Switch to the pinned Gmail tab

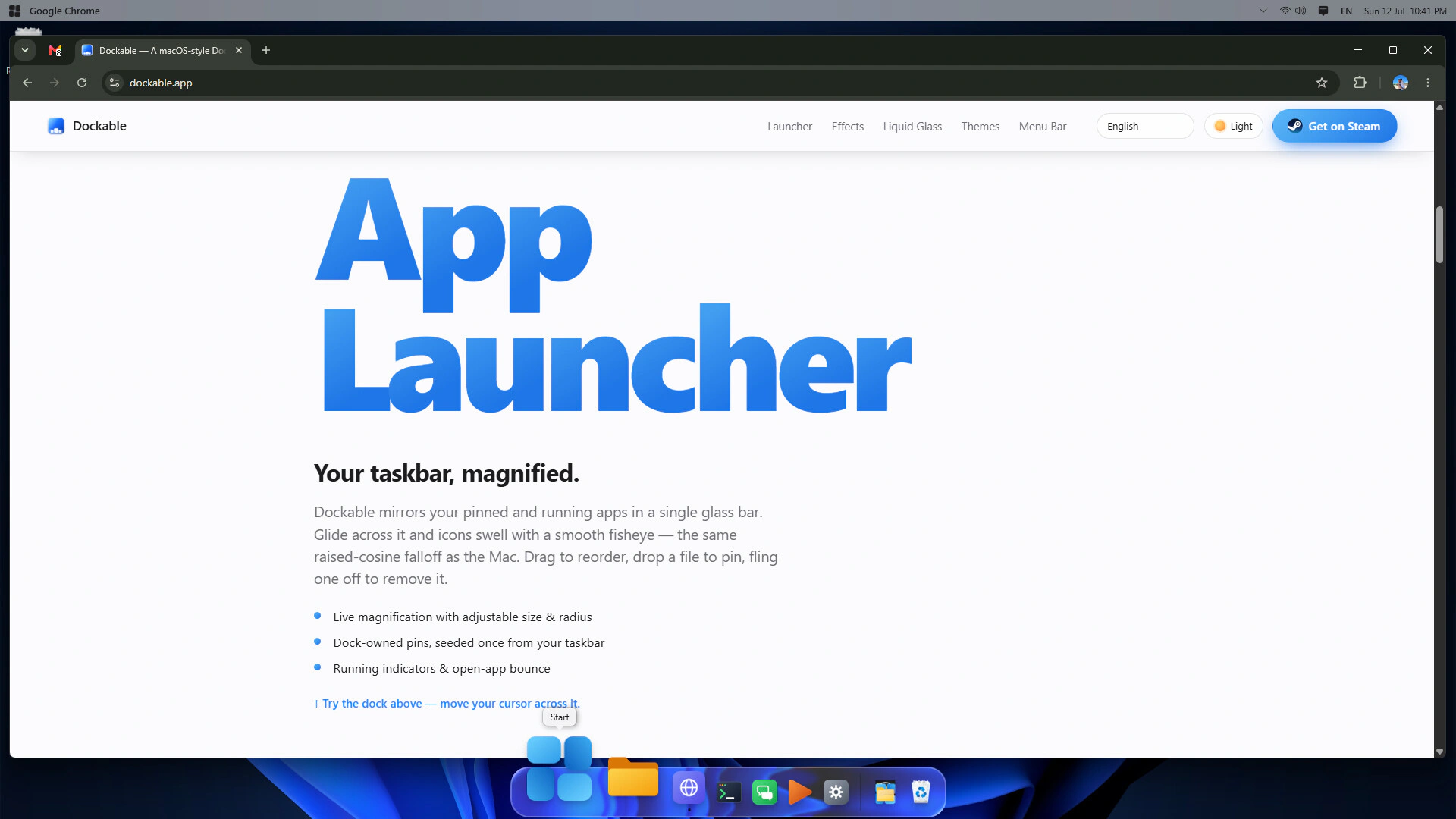coord(55,50)
